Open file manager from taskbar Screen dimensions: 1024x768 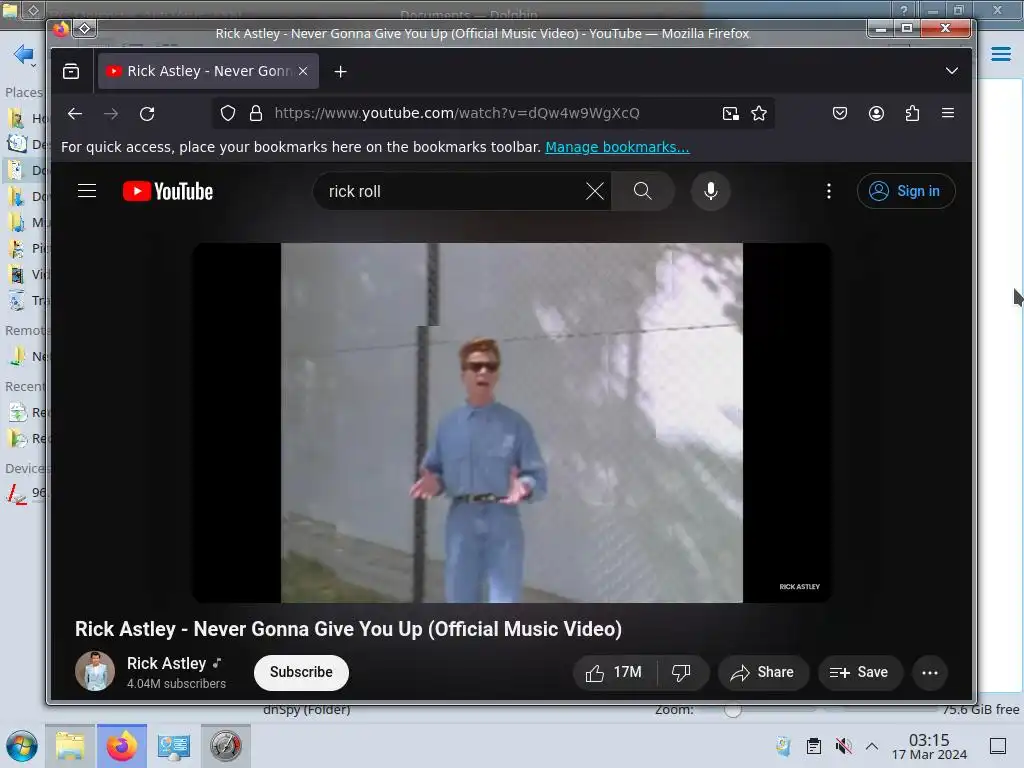coord(70,746)
